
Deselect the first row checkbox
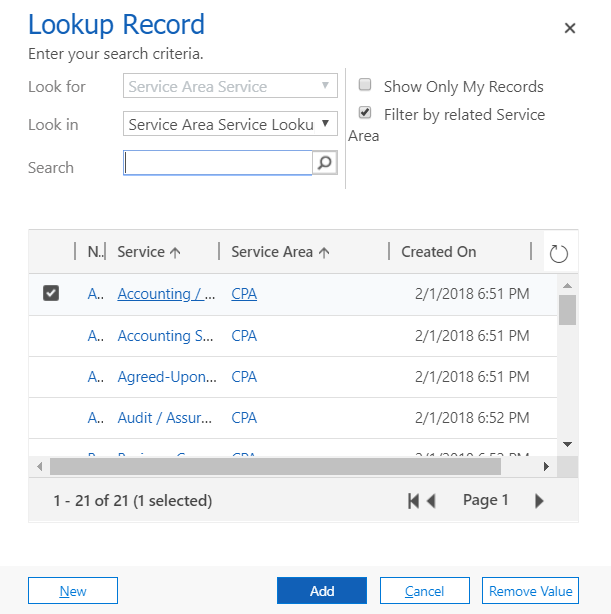[x=51, y=294]
